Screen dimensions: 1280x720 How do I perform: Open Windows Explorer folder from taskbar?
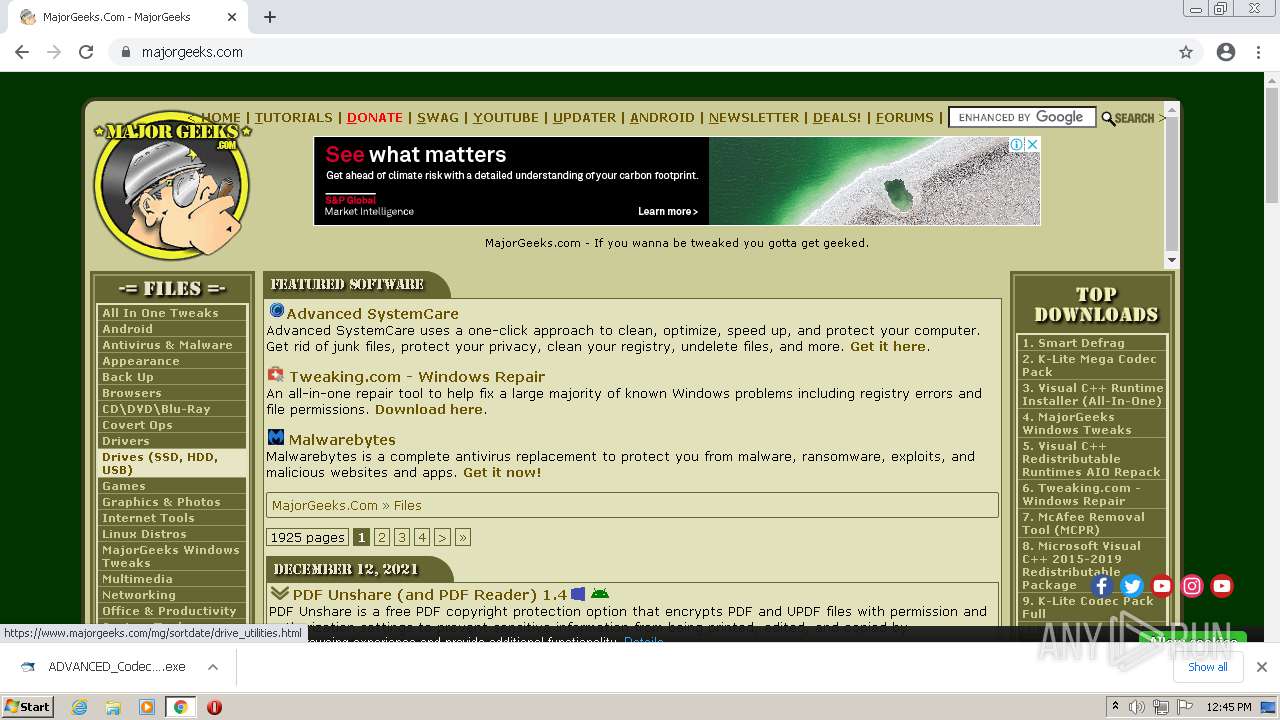113,707
